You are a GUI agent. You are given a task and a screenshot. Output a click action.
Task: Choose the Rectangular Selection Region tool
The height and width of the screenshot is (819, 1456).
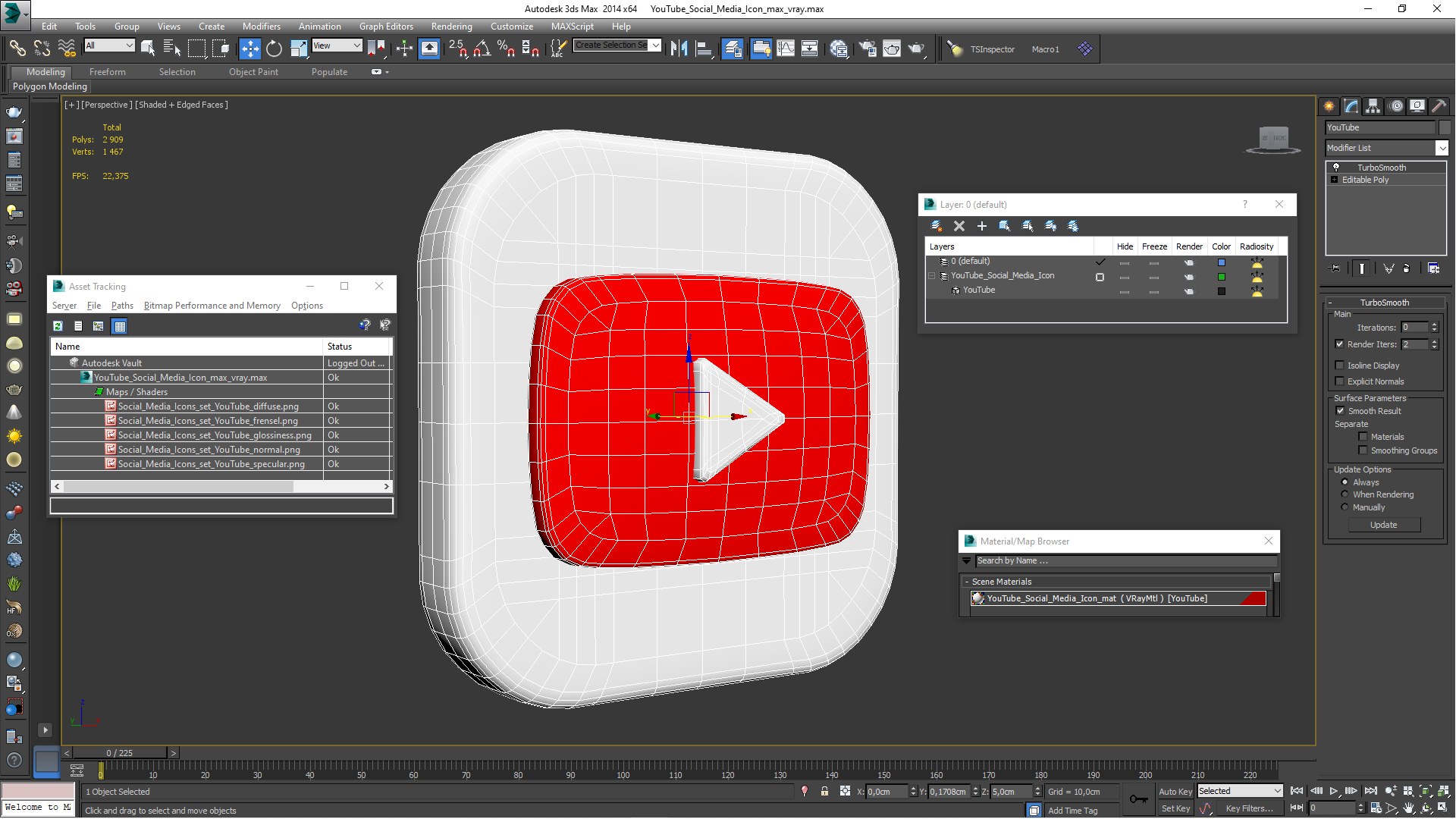click(x=196, y=49)
